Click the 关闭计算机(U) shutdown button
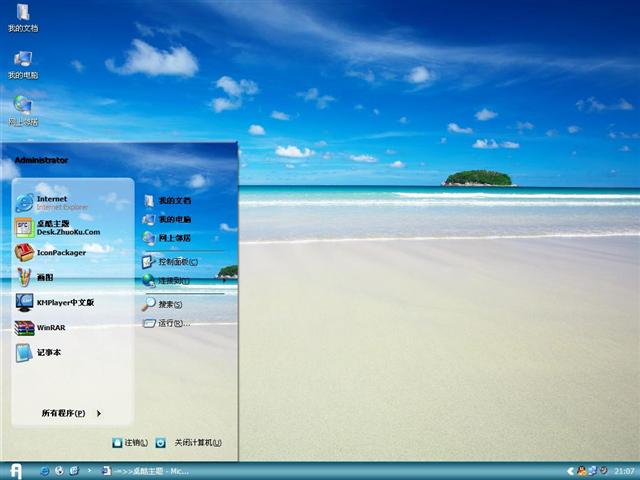The width and height of the screenshot is (640, 480). (x=190, y=442)
